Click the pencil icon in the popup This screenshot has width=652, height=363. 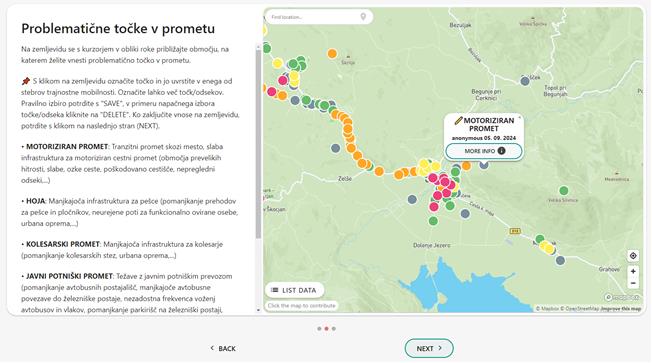tap(458, 121)
